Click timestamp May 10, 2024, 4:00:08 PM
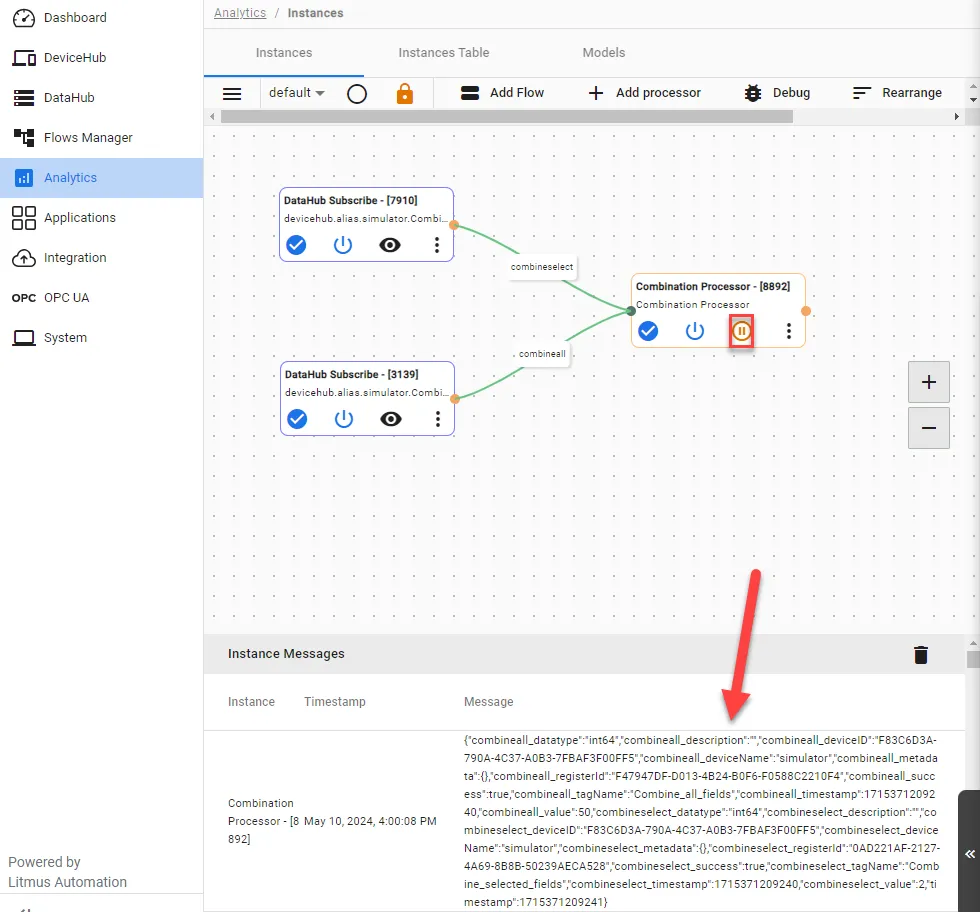This screenshot has width=980, height=912. (370, 821)
